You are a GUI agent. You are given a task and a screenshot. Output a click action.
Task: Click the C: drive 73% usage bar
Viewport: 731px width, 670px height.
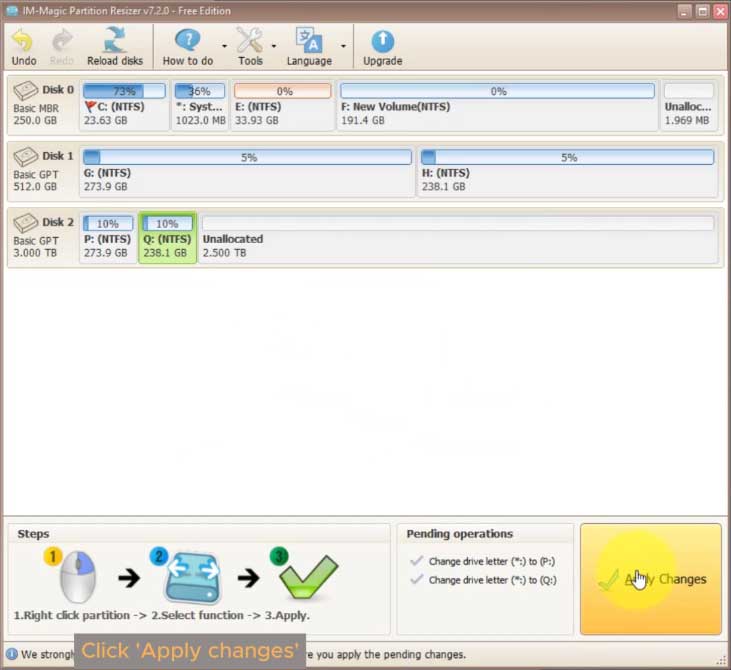tap(124, 91)
